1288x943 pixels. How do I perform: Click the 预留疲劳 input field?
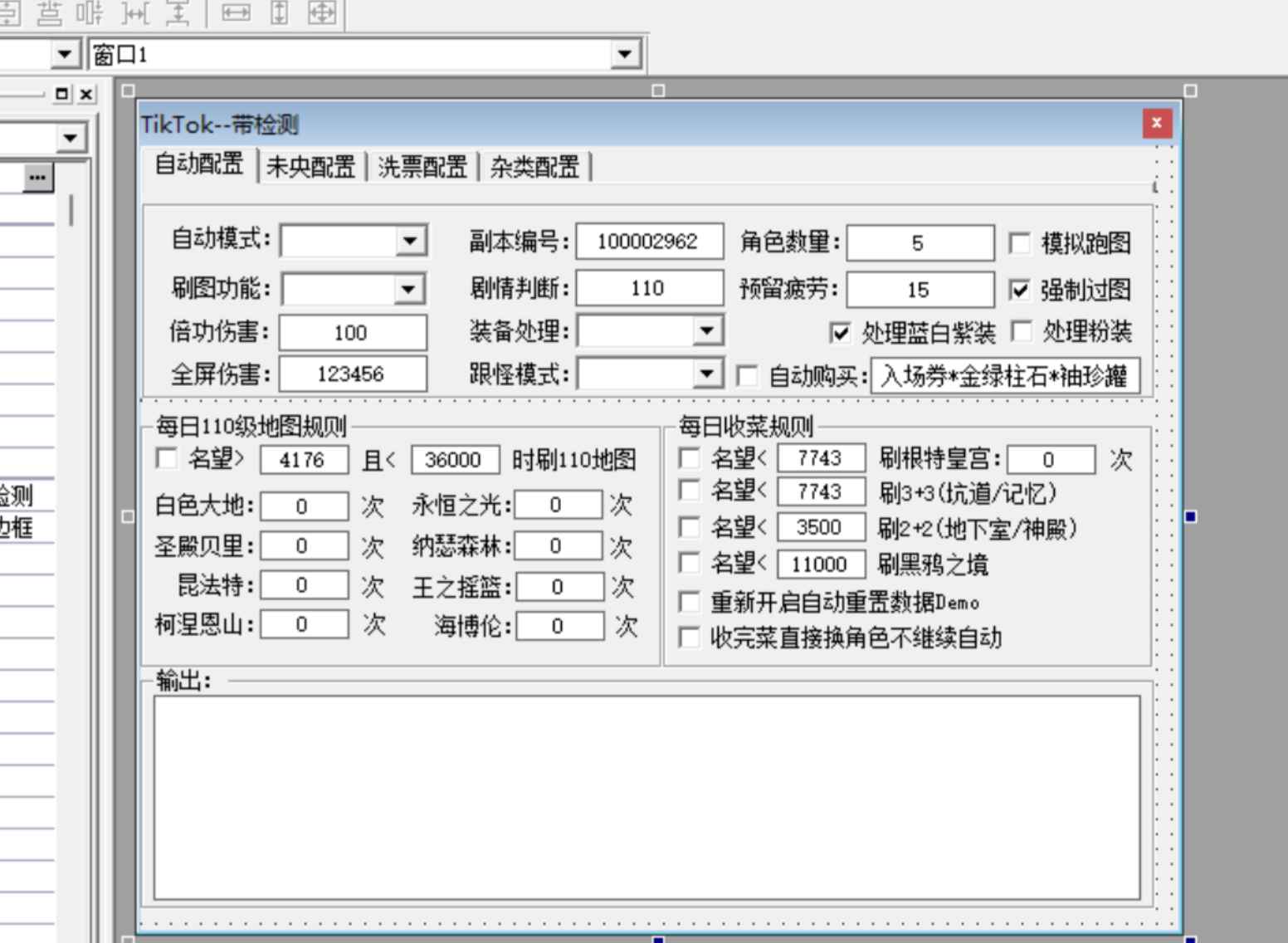pyautogui.click(x=920, y=290)
